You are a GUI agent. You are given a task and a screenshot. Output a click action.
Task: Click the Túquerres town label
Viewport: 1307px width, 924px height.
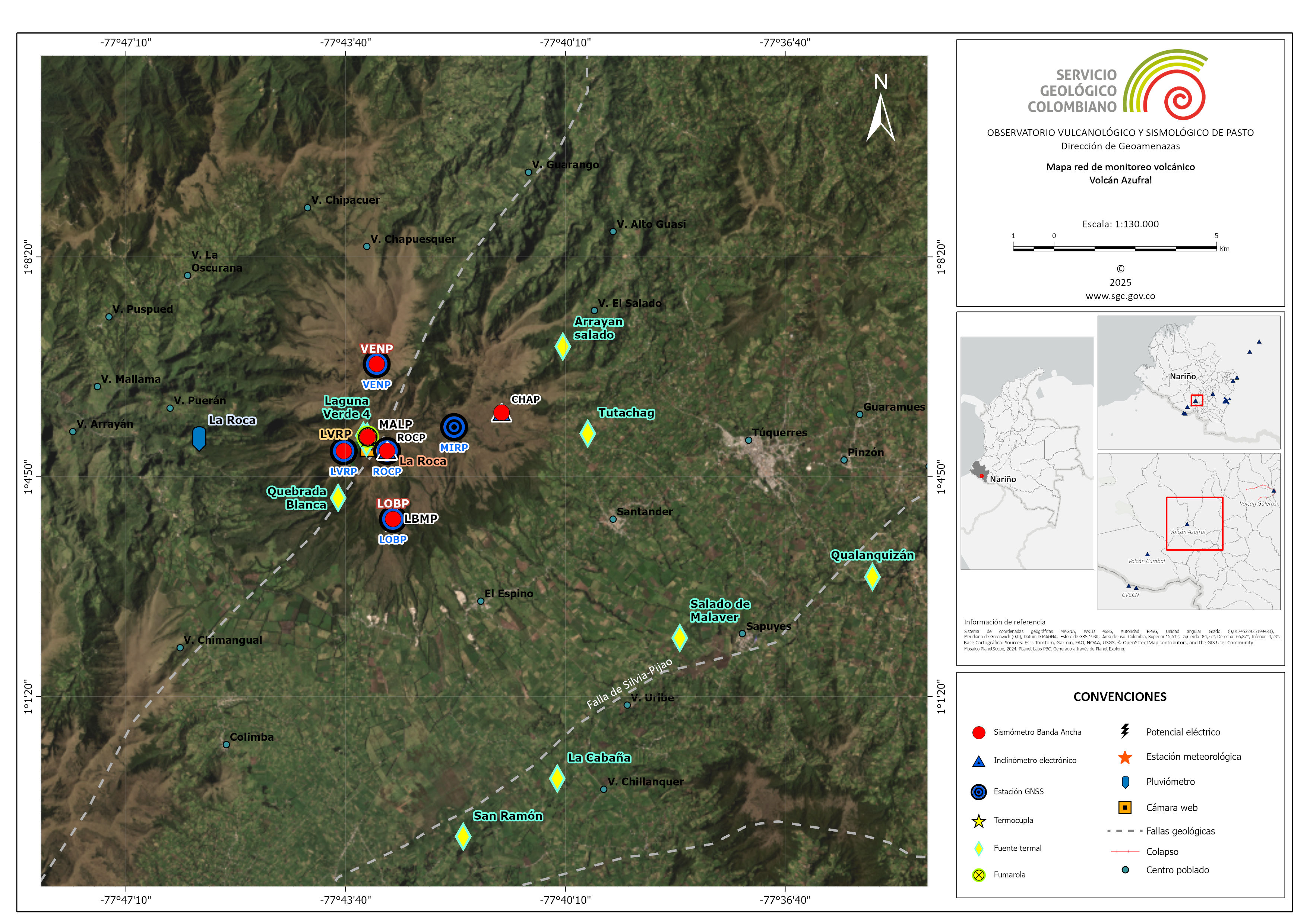click(x=779, y=433)
